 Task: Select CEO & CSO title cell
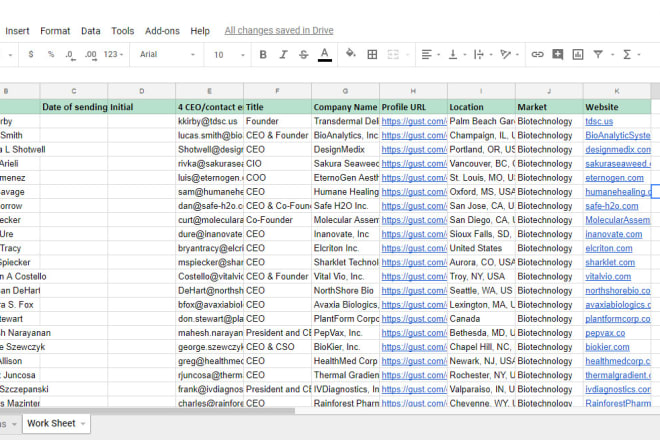[277, 347]
